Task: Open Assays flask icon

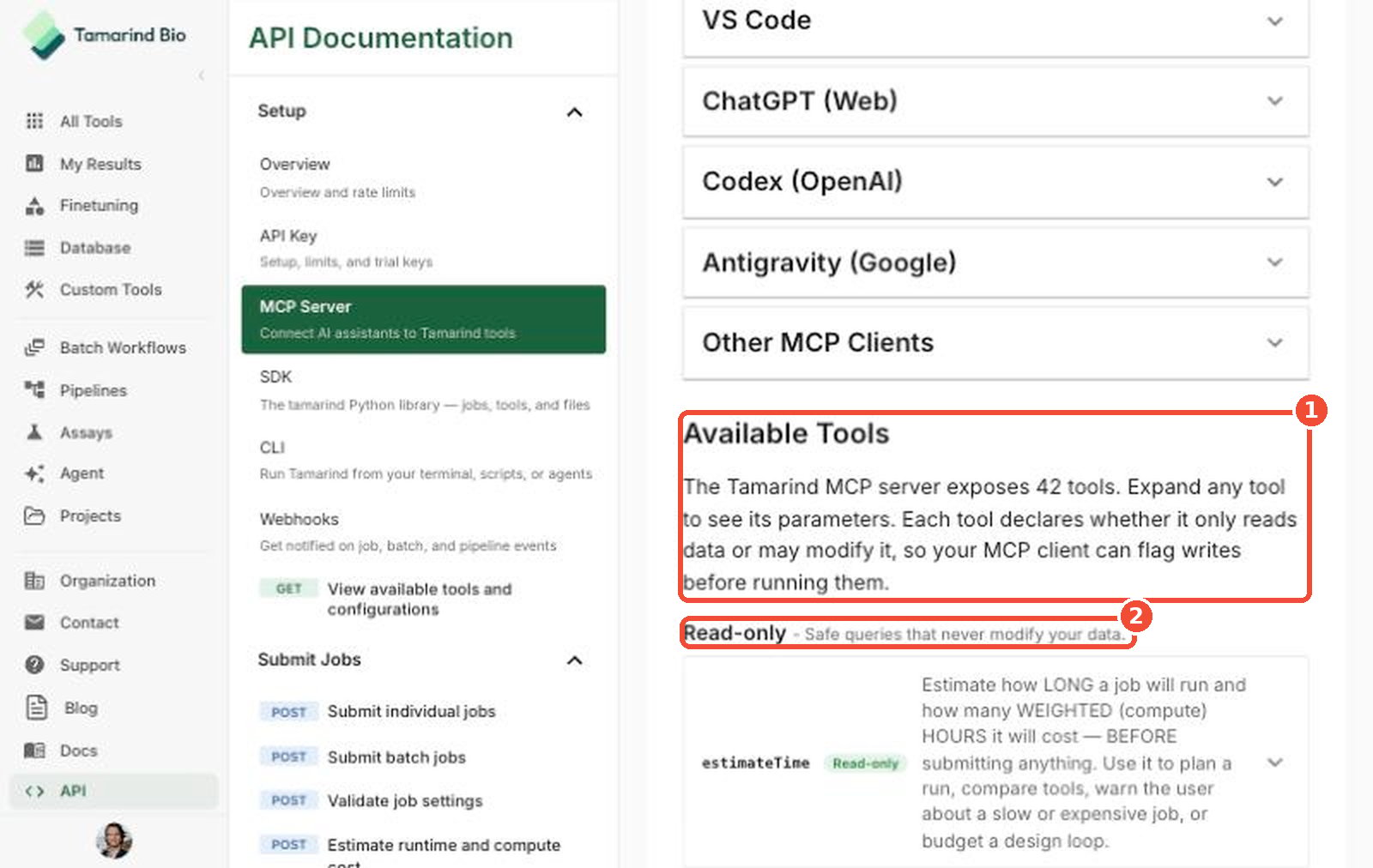Action: click(34, 432)
